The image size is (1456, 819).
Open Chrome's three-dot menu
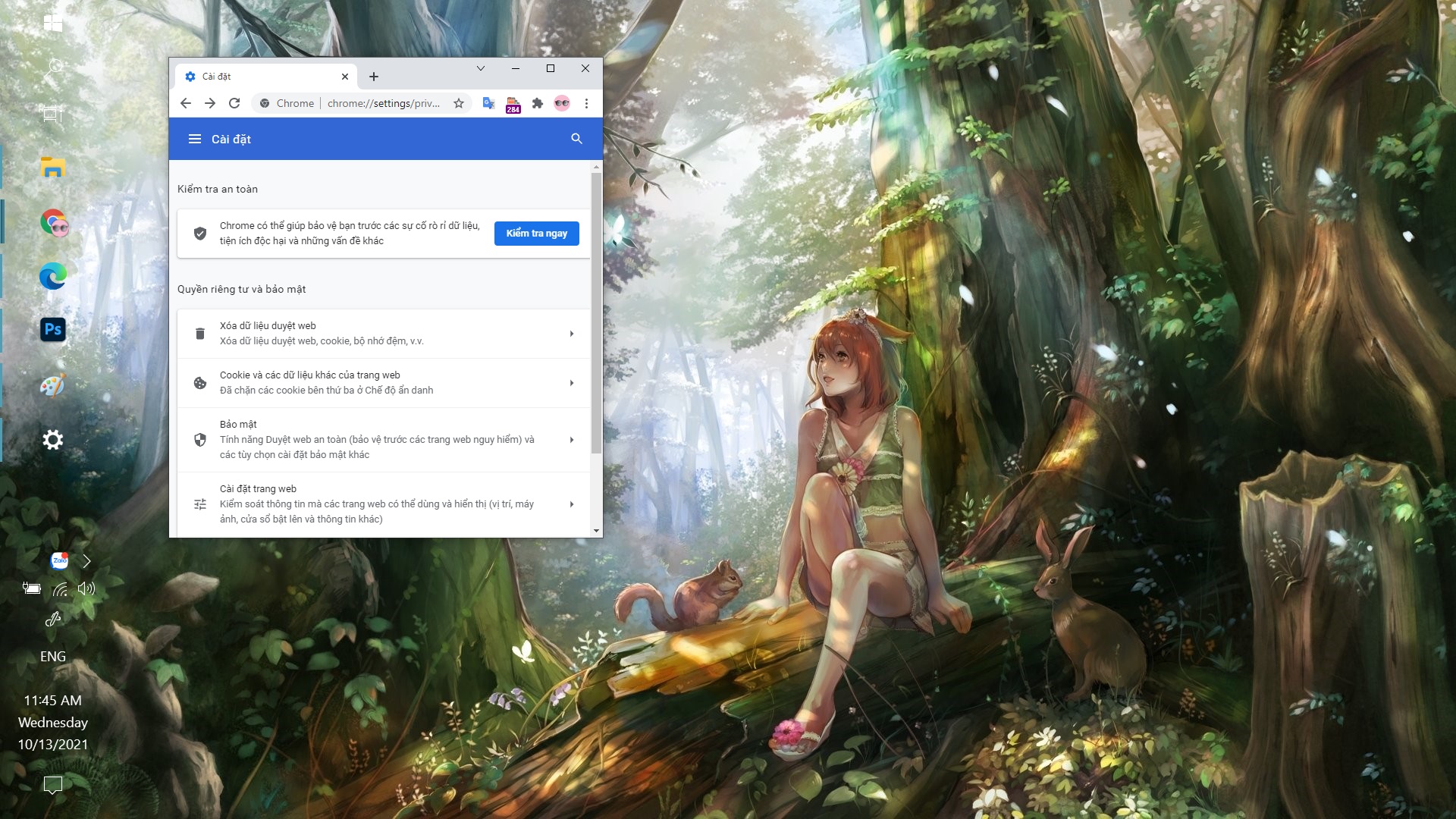pos(586,103)
